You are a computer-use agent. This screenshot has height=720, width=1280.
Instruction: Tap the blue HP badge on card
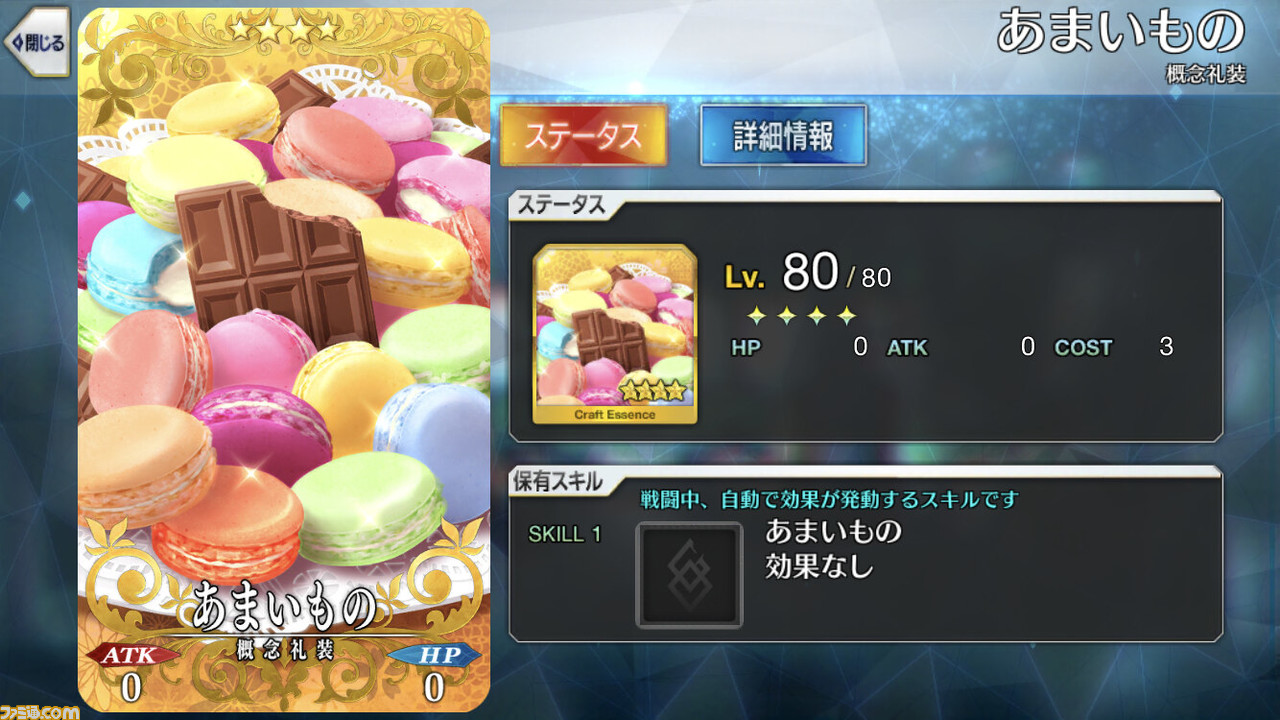click(433, 656)
